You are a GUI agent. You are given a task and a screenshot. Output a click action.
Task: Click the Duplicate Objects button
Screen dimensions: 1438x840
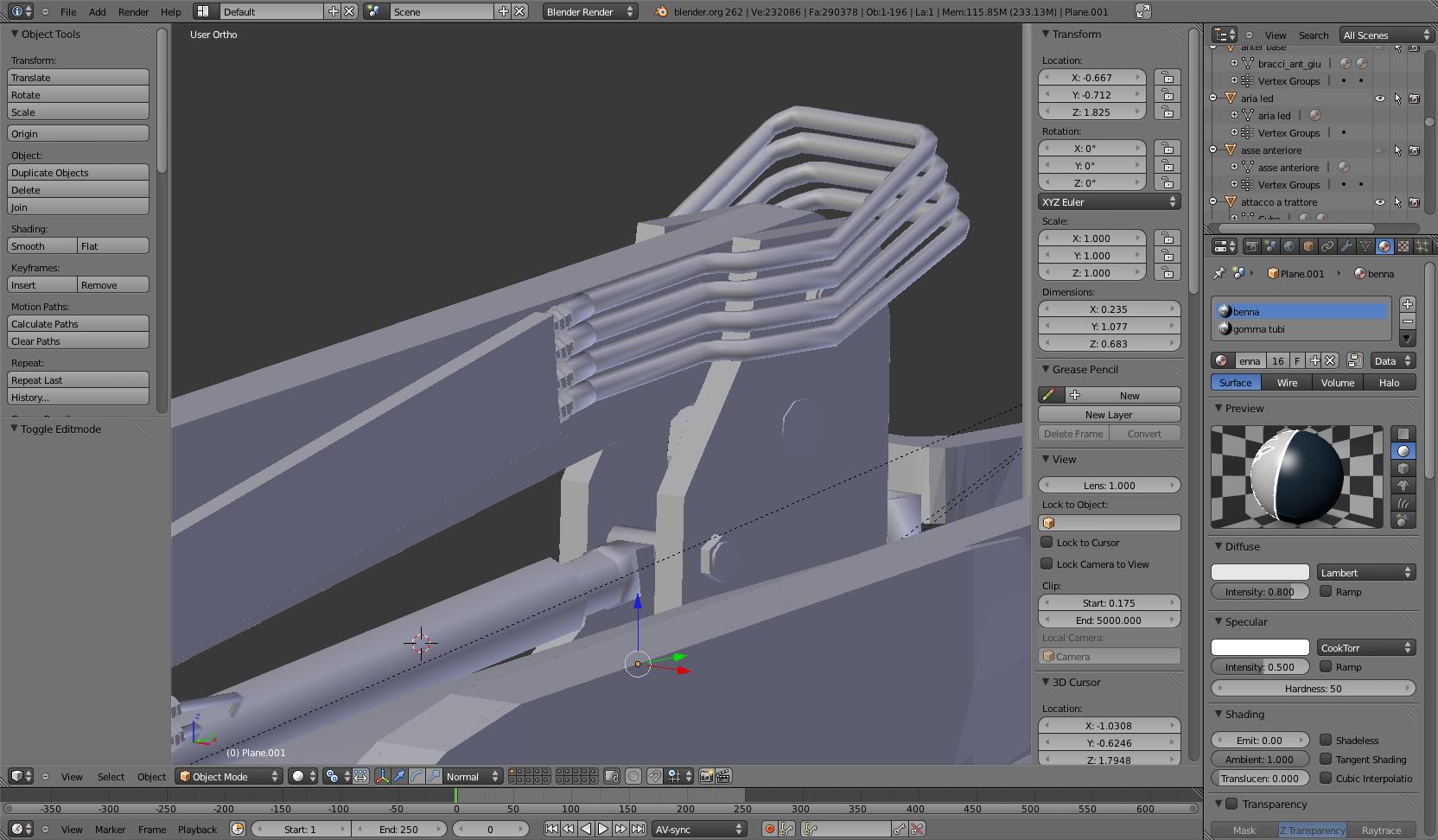coord(78,172)
